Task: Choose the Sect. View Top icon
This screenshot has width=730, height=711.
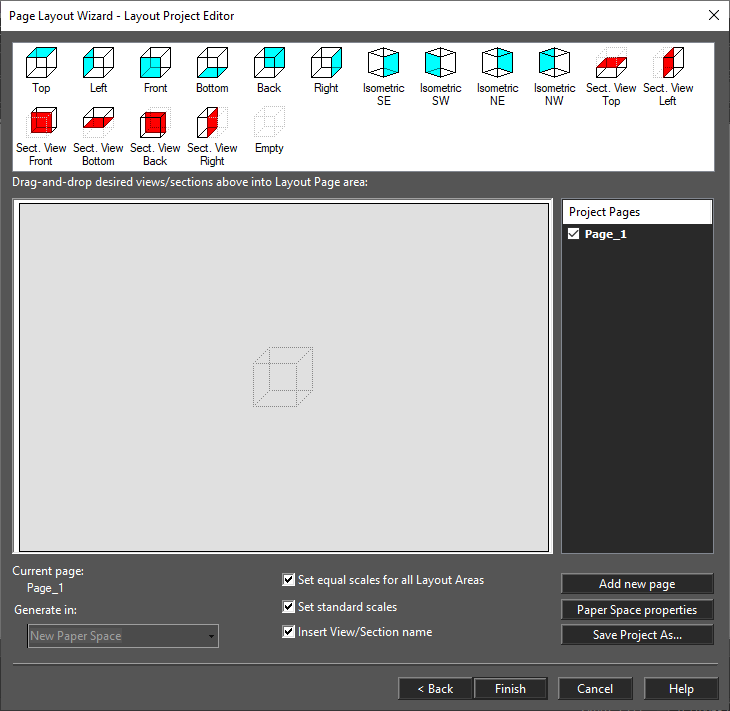Action: [611, 62]
